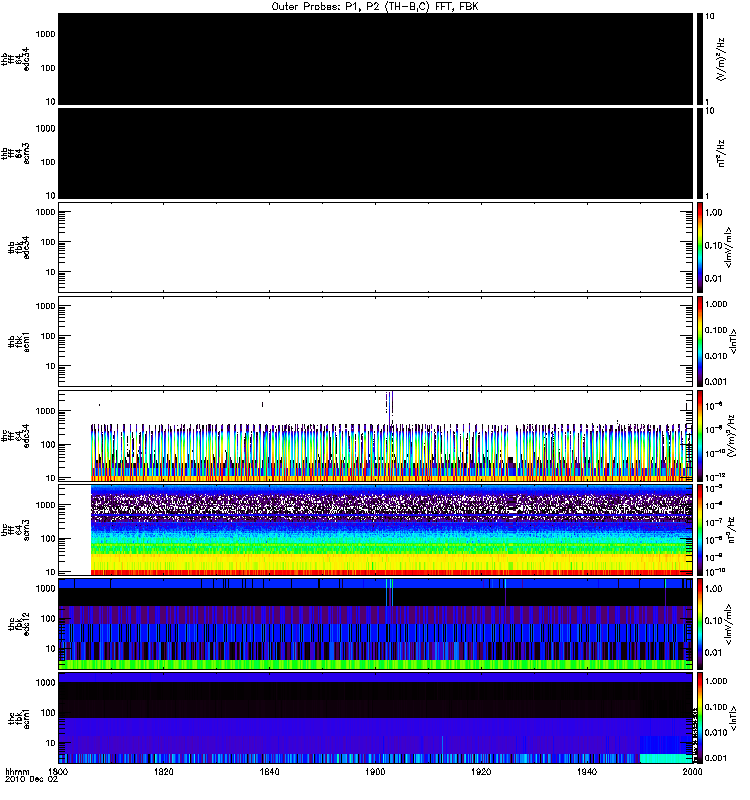Click the "thc fff 64 edc34" y-axis label
Screen dimensions: 750x800
point(15,436)
